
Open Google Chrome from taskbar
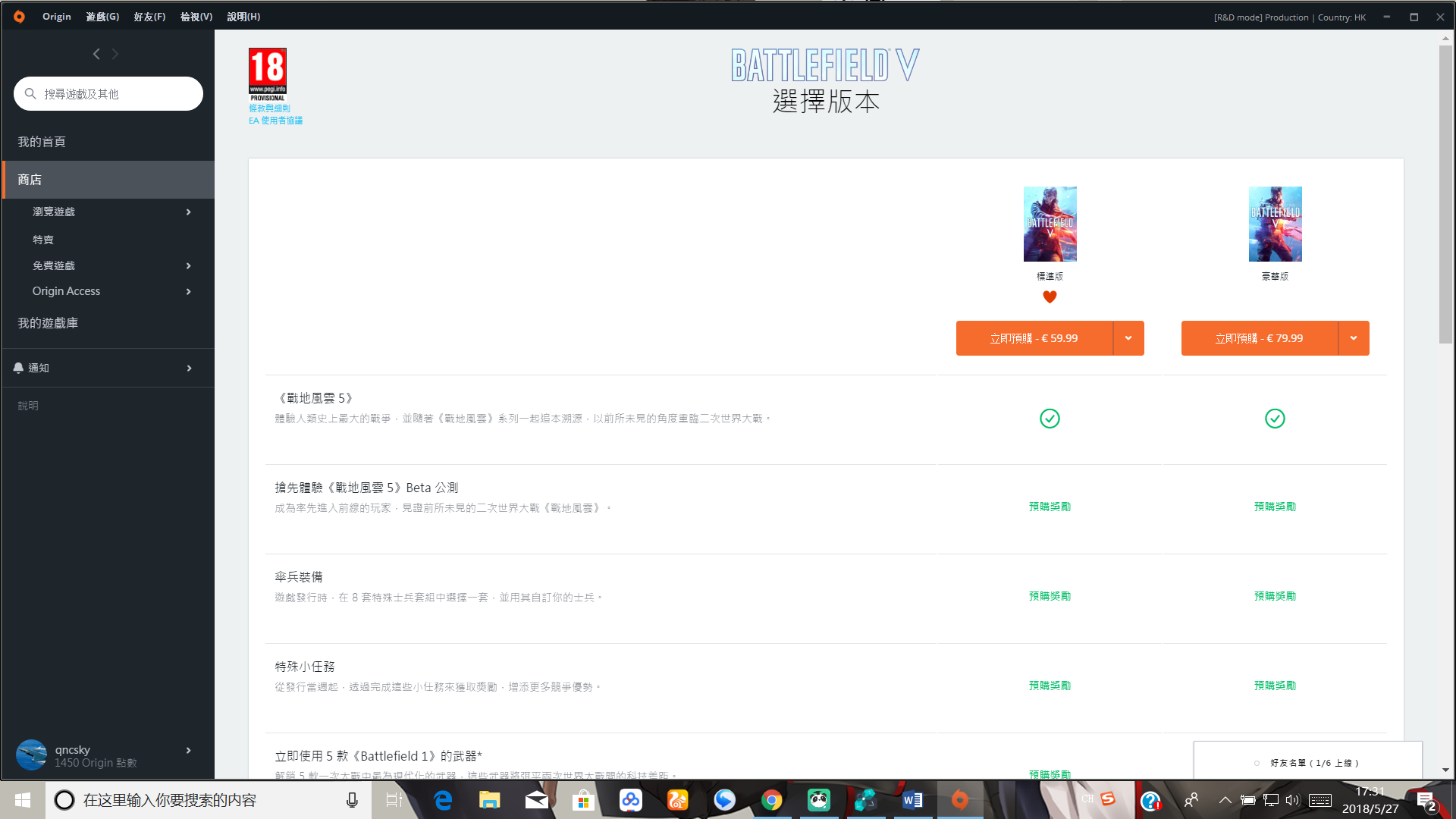[x=772, y=800]
